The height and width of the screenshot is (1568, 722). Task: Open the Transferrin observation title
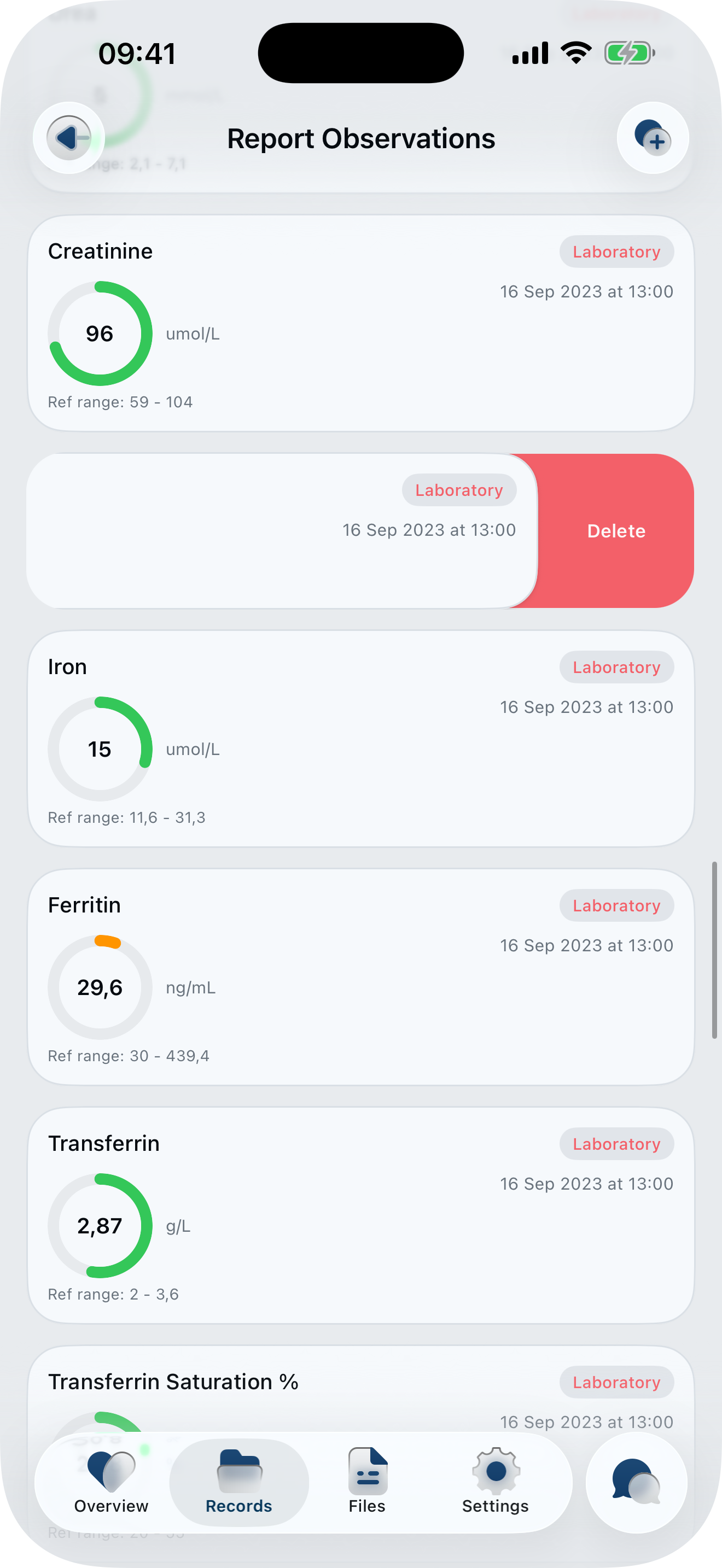[103, 1144]
